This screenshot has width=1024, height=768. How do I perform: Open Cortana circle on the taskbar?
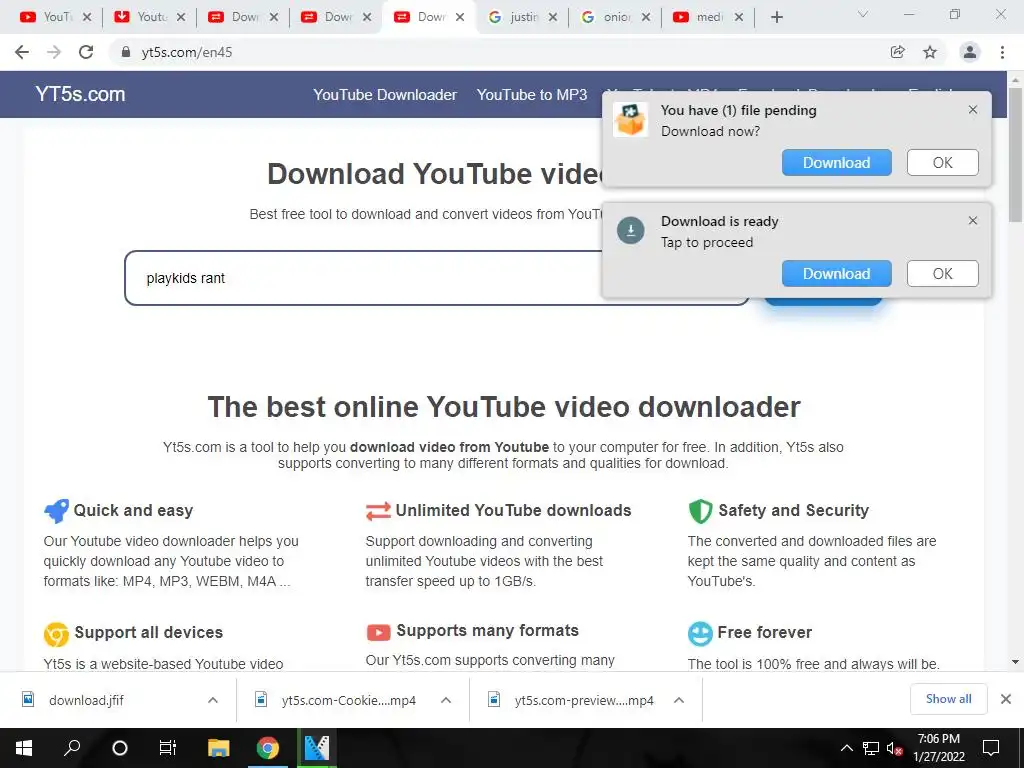pyautogui.click(x=120, y=748)
